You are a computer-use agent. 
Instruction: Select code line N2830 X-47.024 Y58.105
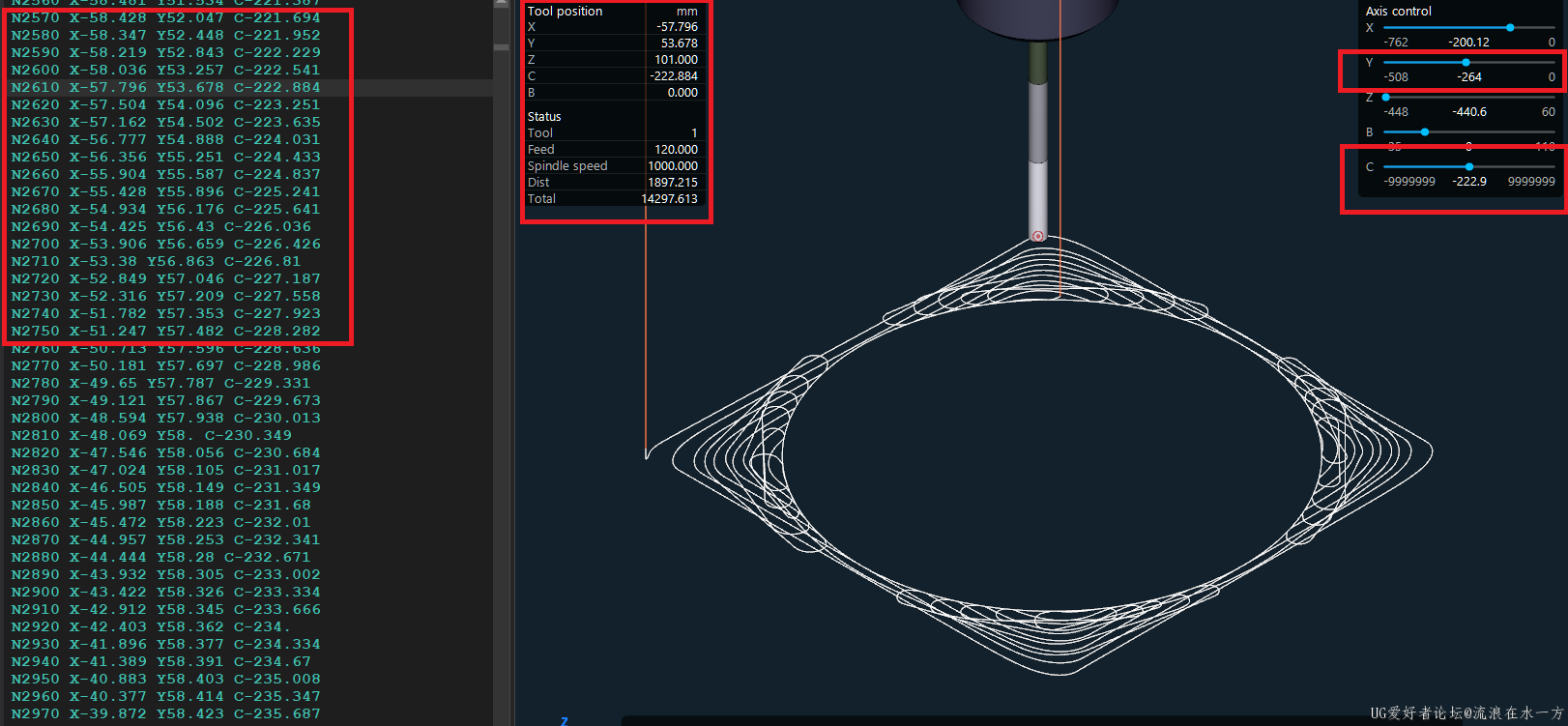(x=165, y=470)
